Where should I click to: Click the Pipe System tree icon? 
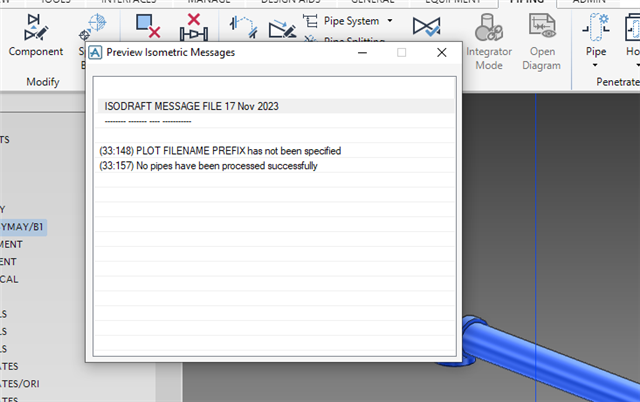pyautogui.click(x=310, y=21)
